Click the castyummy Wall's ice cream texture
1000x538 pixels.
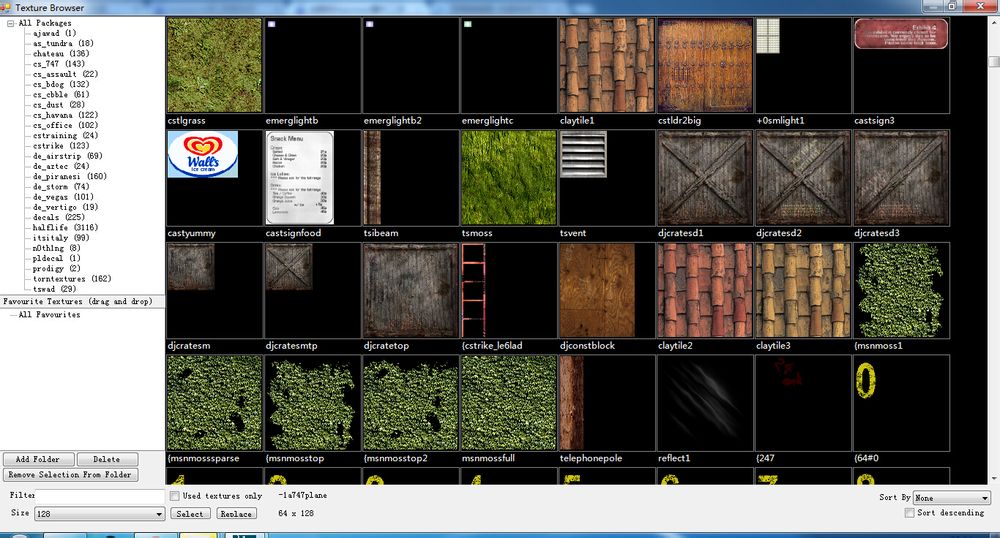pos(203,156)
